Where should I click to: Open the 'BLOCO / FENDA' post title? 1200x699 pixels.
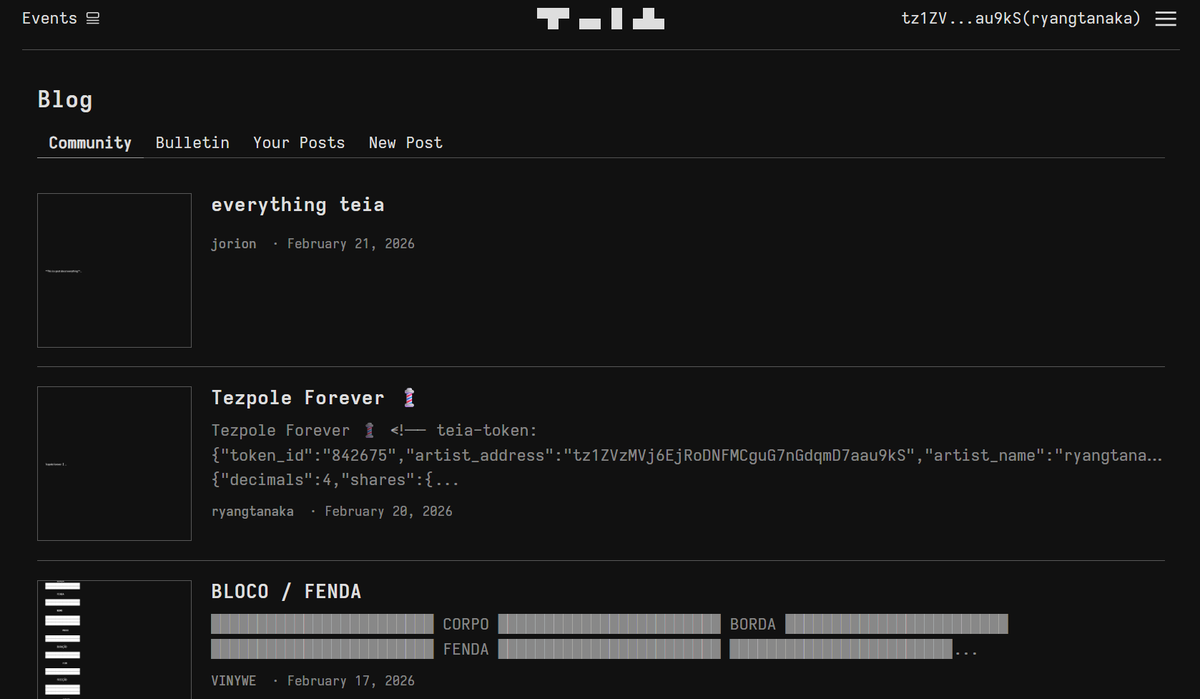(286, 592)
